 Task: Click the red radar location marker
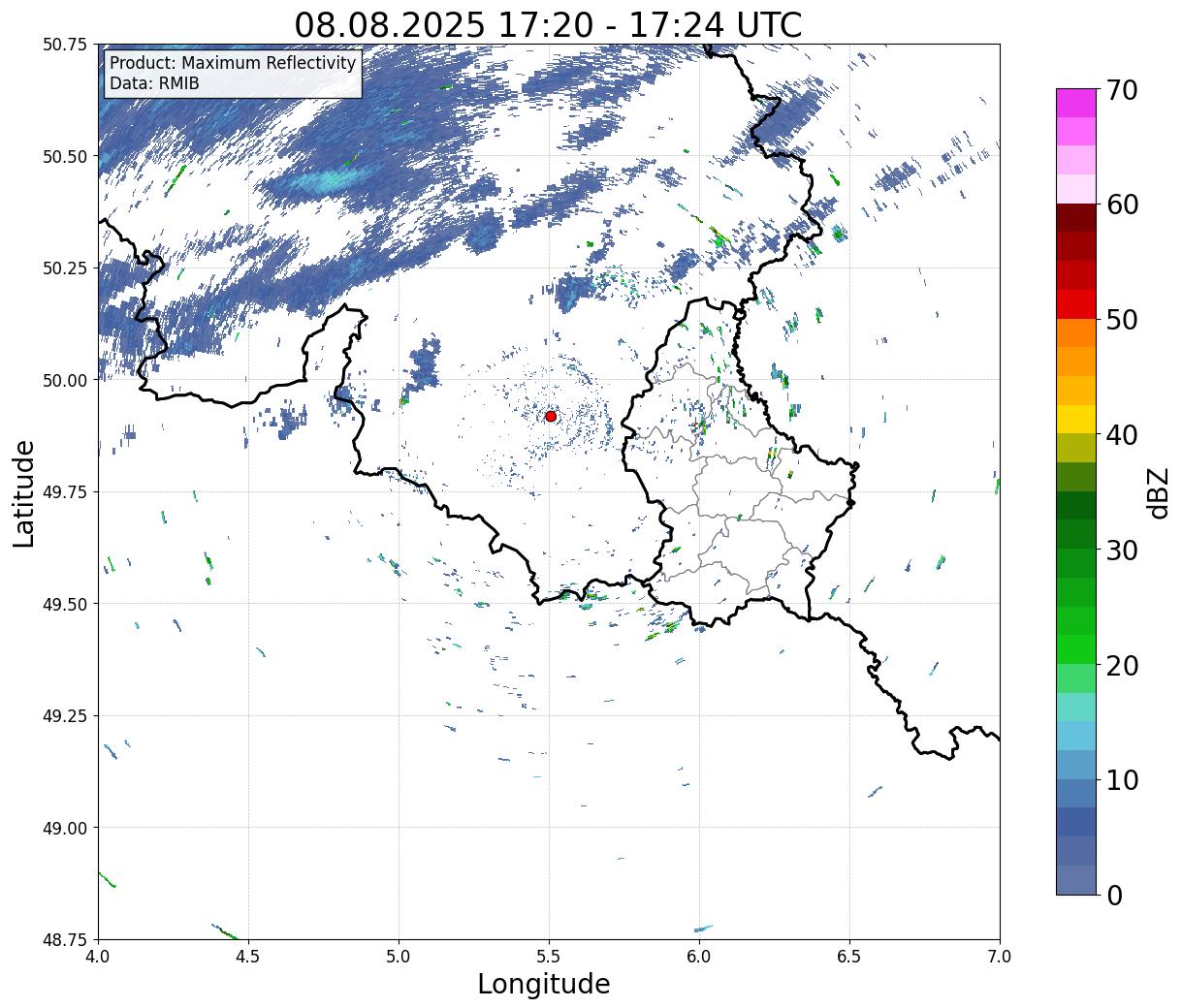(x=551, y=416)
